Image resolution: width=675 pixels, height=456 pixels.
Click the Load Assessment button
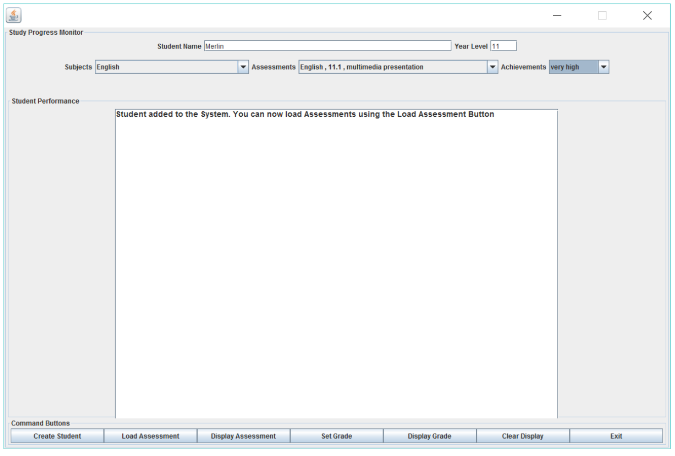point(150,437)
